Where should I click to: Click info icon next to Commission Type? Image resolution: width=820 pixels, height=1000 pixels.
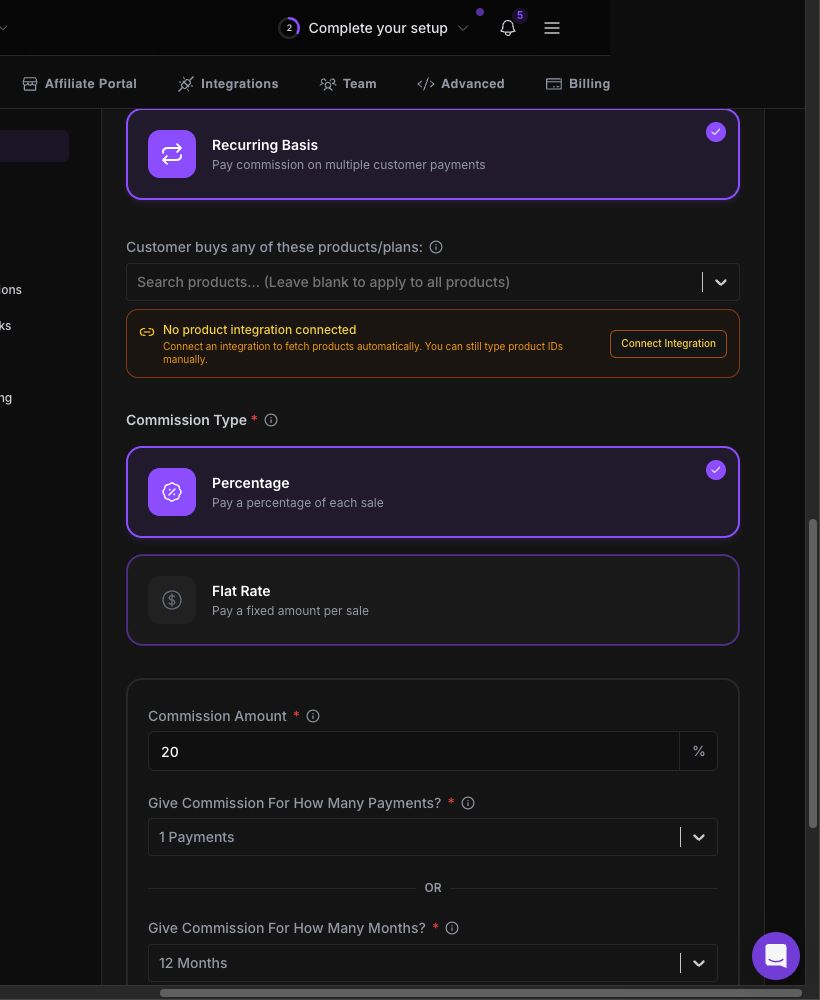tap(271, 420)
